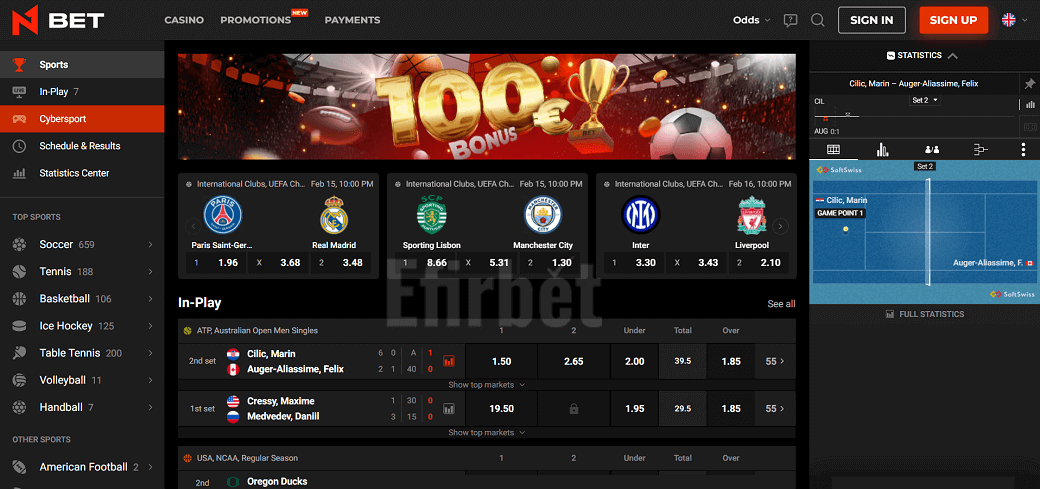Show top markets under Cressy match
1040x489 pixels.
[487, 433]
